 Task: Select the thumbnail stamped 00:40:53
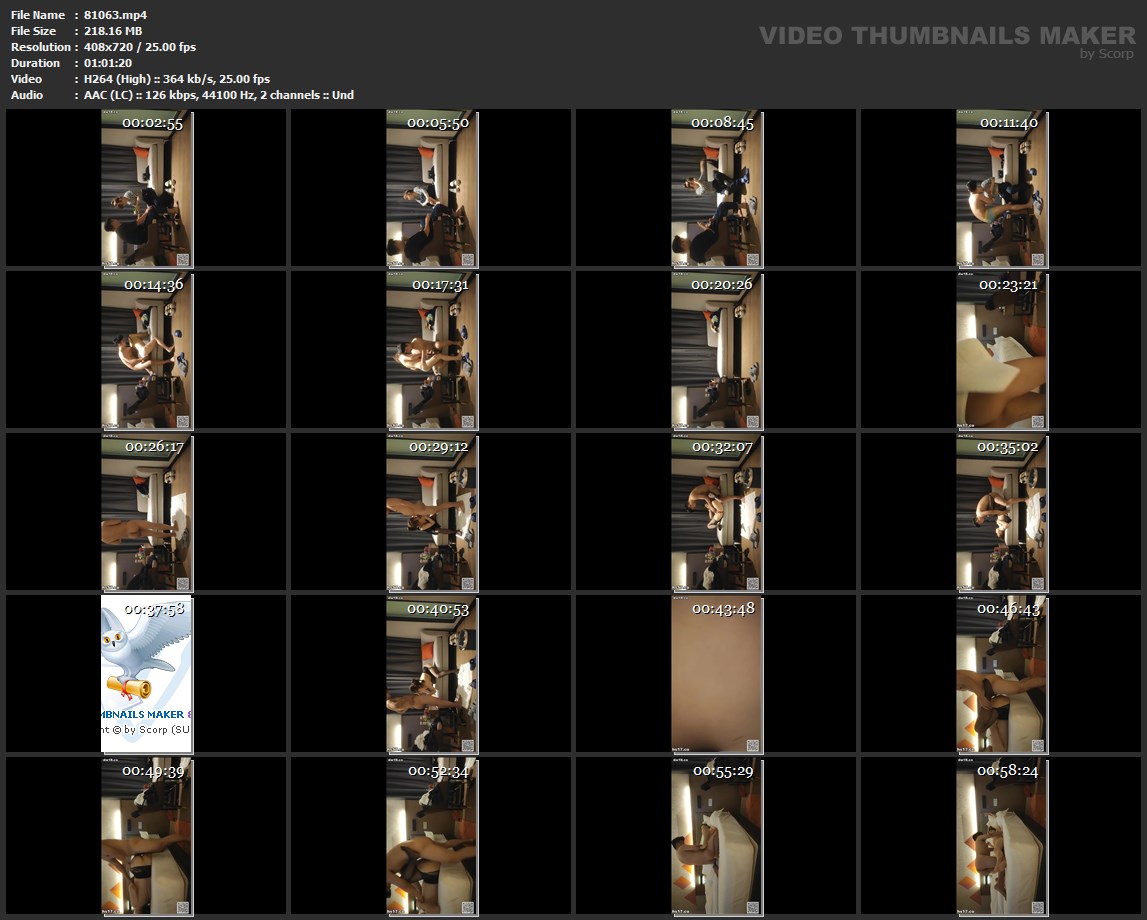(x=432, y=674)
